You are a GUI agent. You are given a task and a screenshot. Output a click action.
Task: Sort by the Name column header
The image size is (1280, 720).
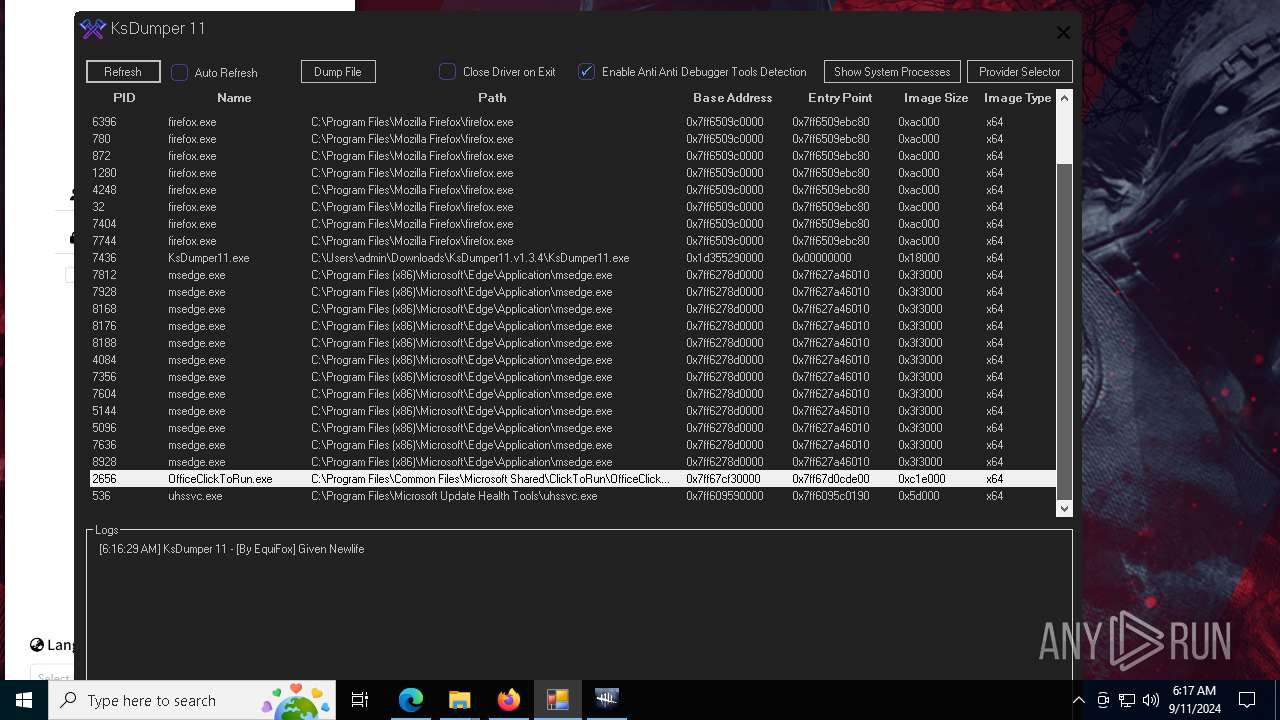(234, 98)
